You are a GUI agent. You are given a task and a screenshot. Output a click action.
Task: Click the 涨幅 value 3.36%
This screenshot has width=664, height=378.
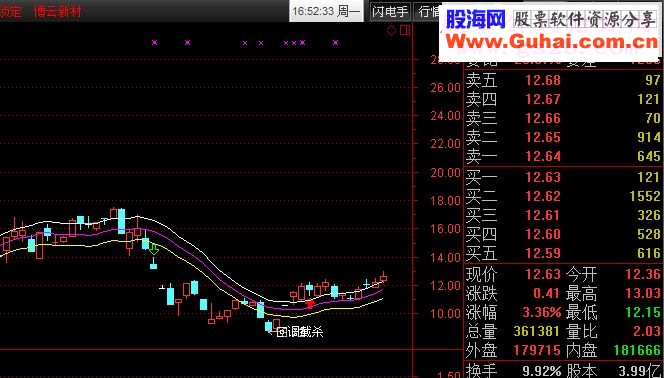542,313
